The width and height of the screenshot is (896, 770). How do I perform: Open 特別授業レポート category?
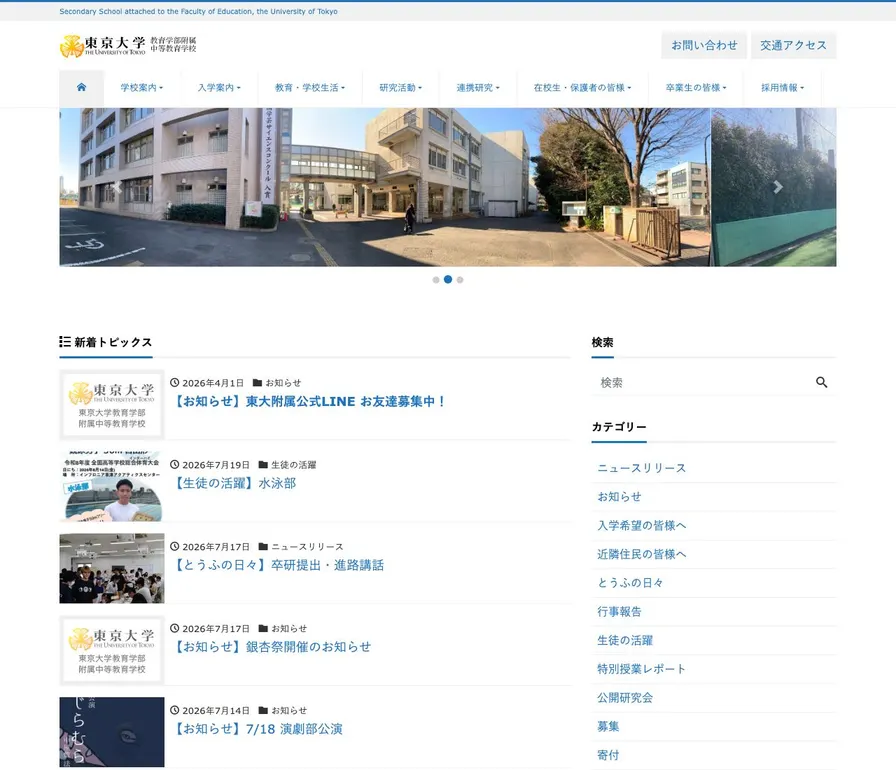[x=641, y=669]
